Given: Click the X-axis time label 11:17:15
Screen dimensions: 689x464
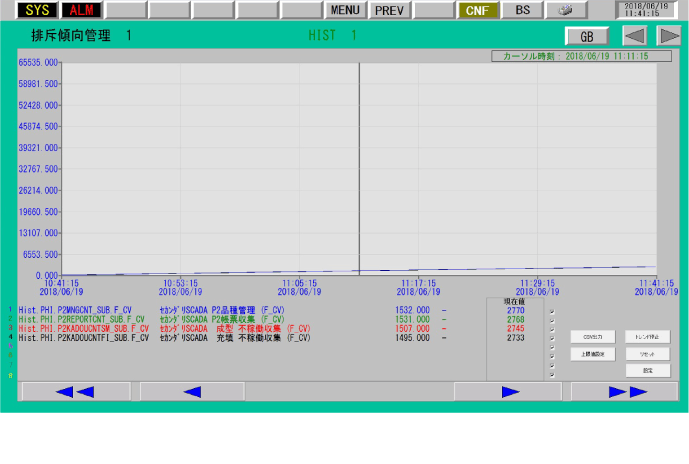Looking at the screenshot, I should click(x=418, y=283).
